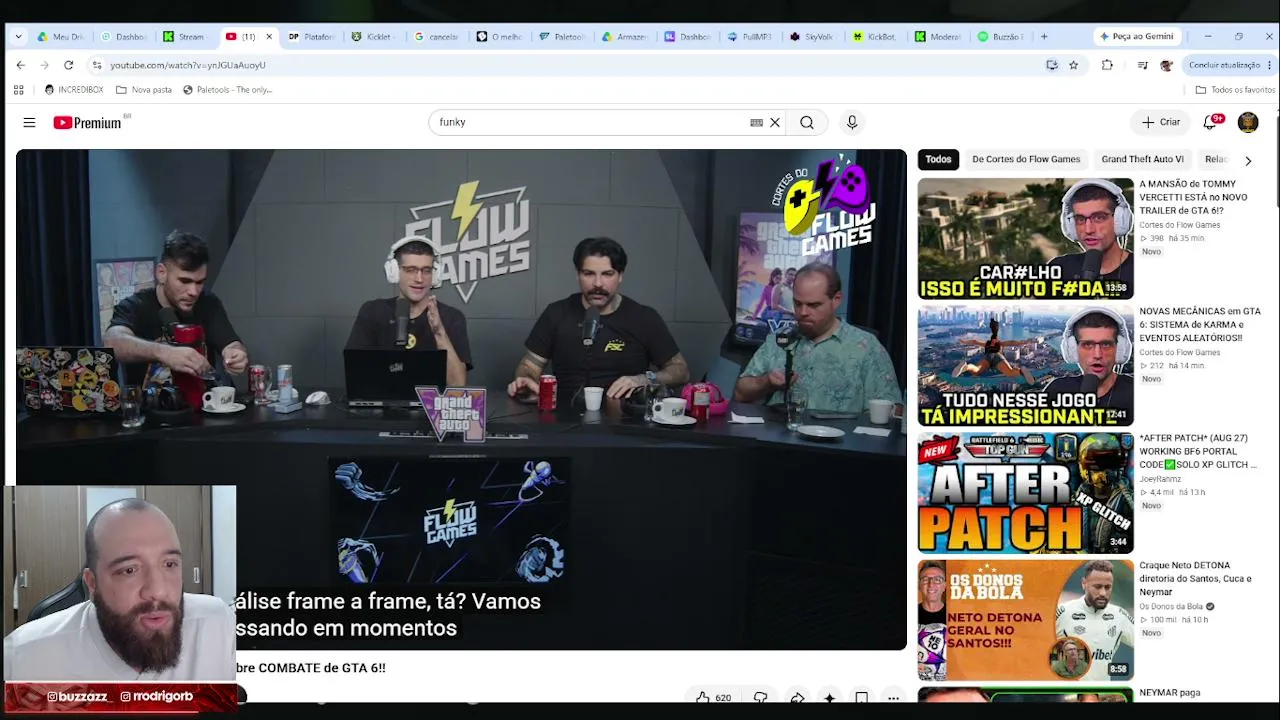Close the active YouTube tab
The height and width of the screenshot is (720, 1280).
[269, 37]
